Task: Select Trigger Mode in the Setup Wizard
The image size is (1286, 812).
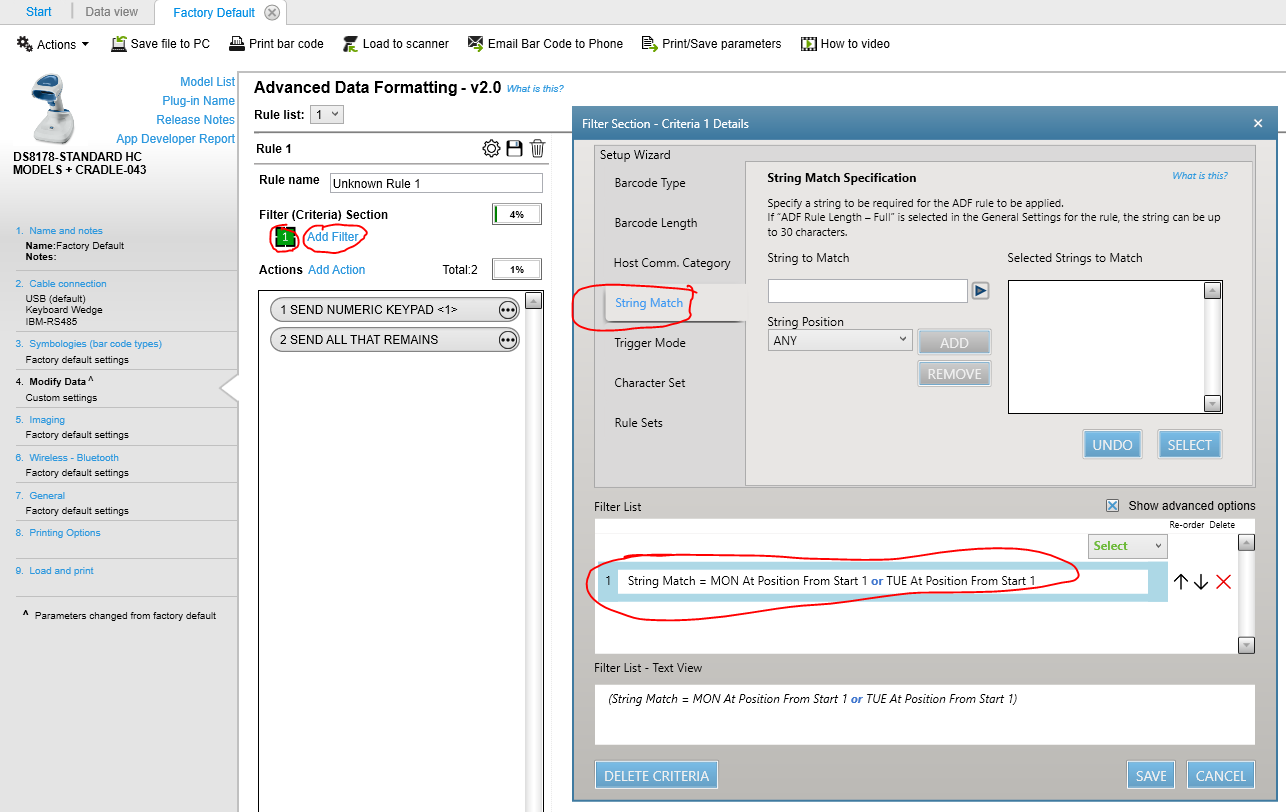Action: [650, 343]
